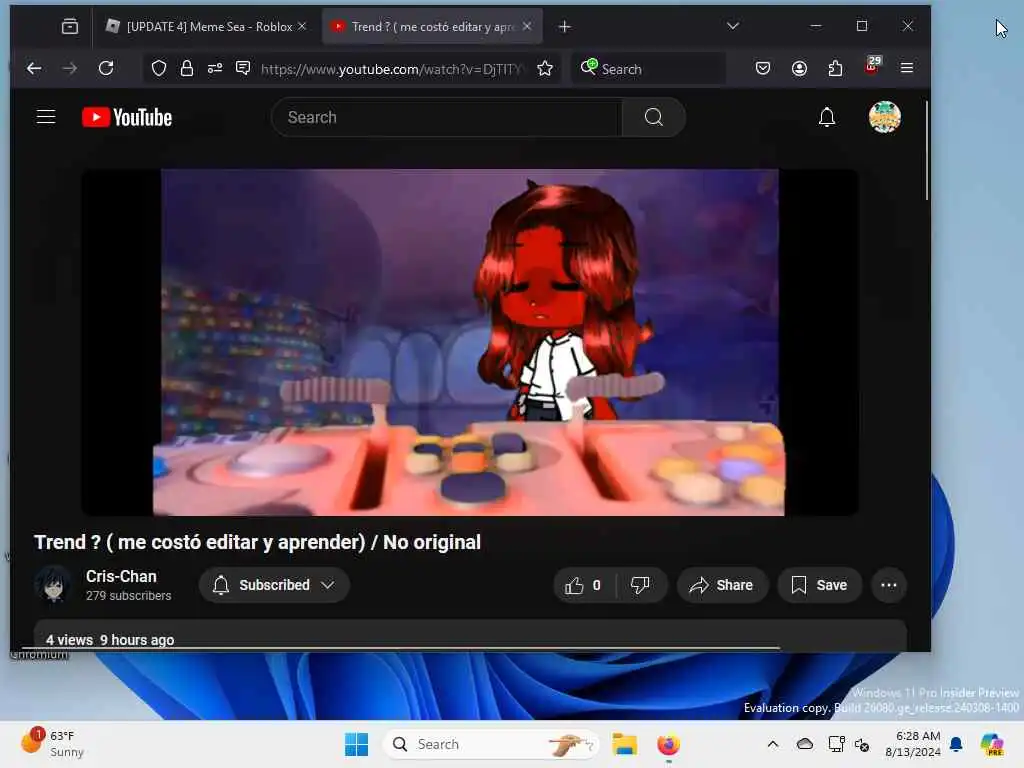The image size is (1024, 768).
Task: Open the extension with the 29 badge
Action: tap(872, 66)
